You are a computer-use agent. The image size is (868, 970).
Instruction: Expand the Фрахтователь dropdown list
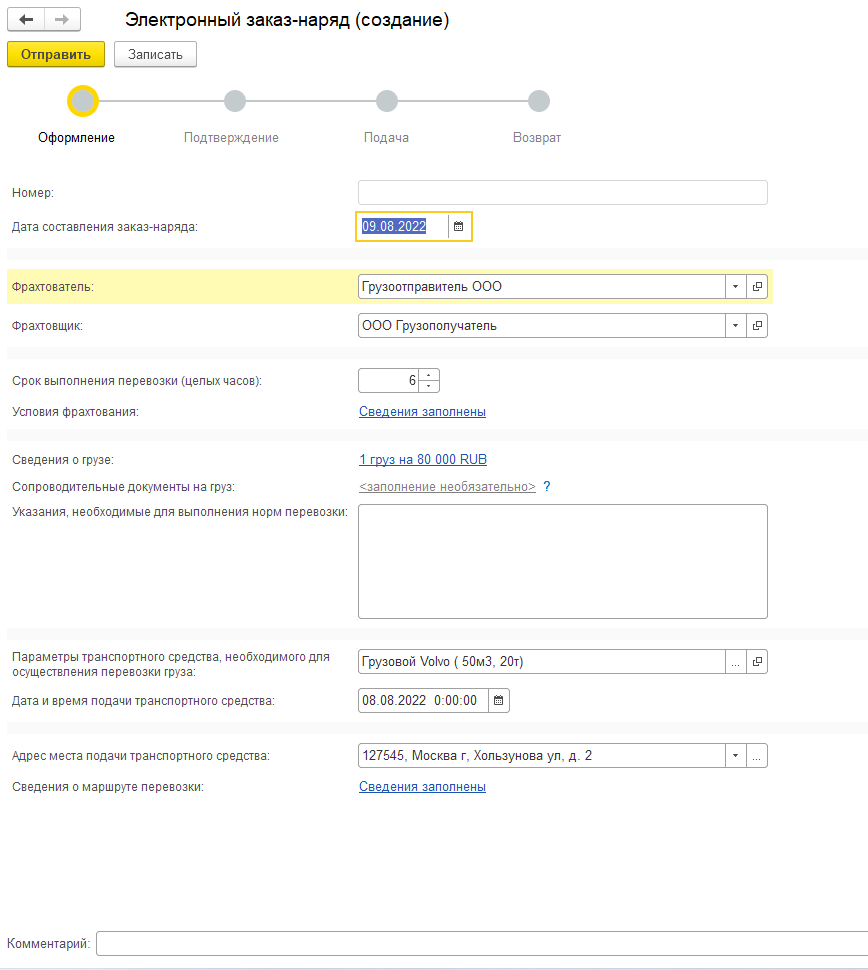pos(736,286)
